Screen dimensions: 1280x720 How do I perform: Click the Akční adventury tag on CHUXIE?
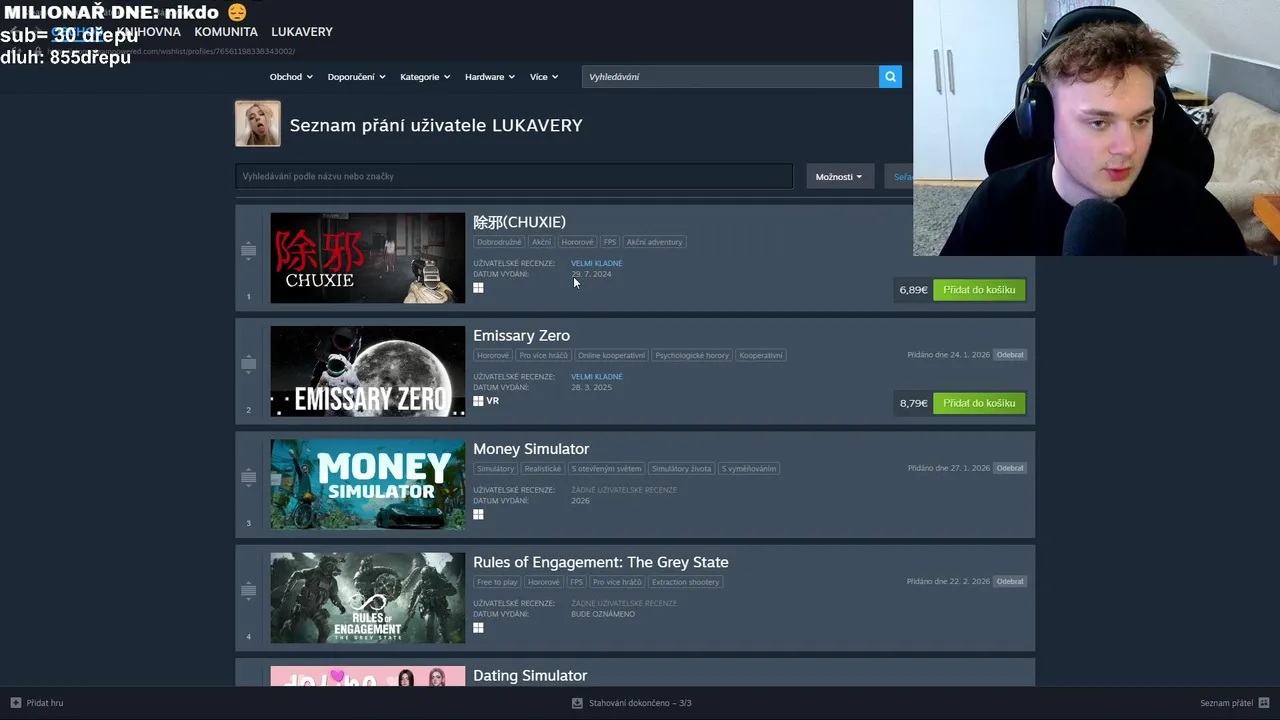[x=654, y=242]
